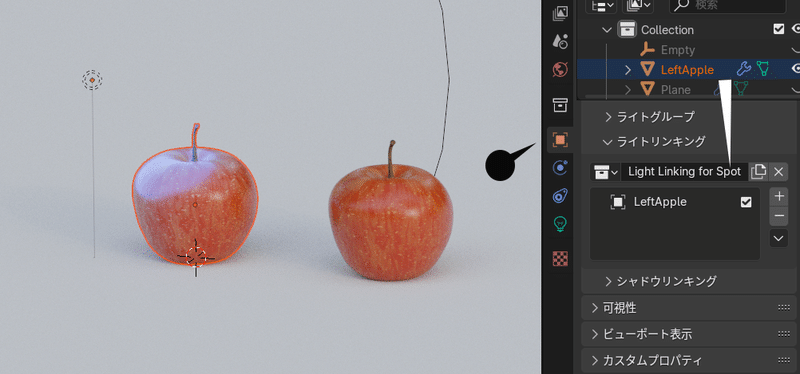This screenshot has height=374, width=800.
Task: Open the World properties tab
Action: point(561,69)
